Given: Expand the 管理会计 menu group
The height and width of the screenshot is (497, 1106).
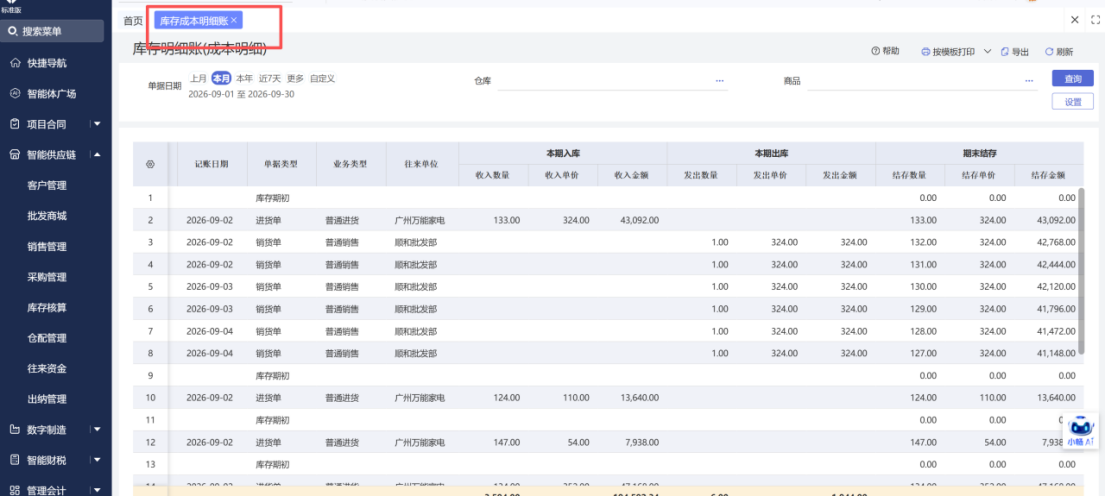Looking at the screenshot, I should [x=97, y=490].
